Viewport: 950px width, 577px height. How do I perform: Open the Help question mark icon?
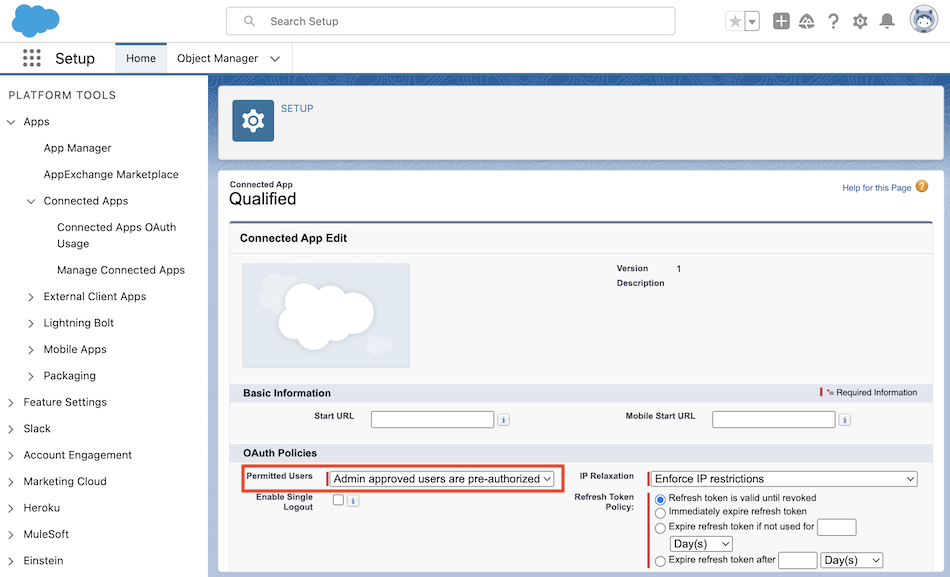coord(834,21)
